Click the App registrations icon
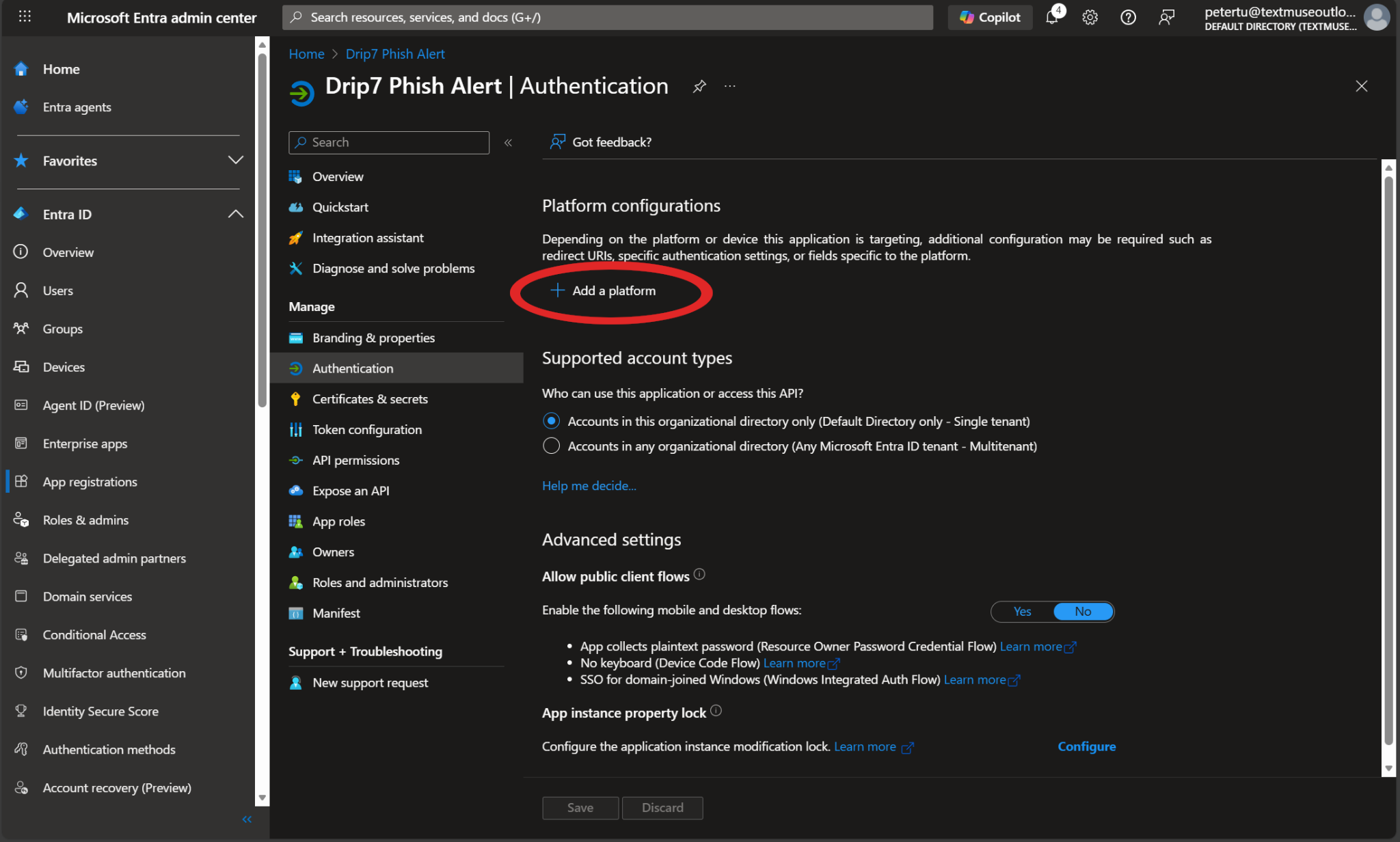1400x842 pixels. click(21, 481)
